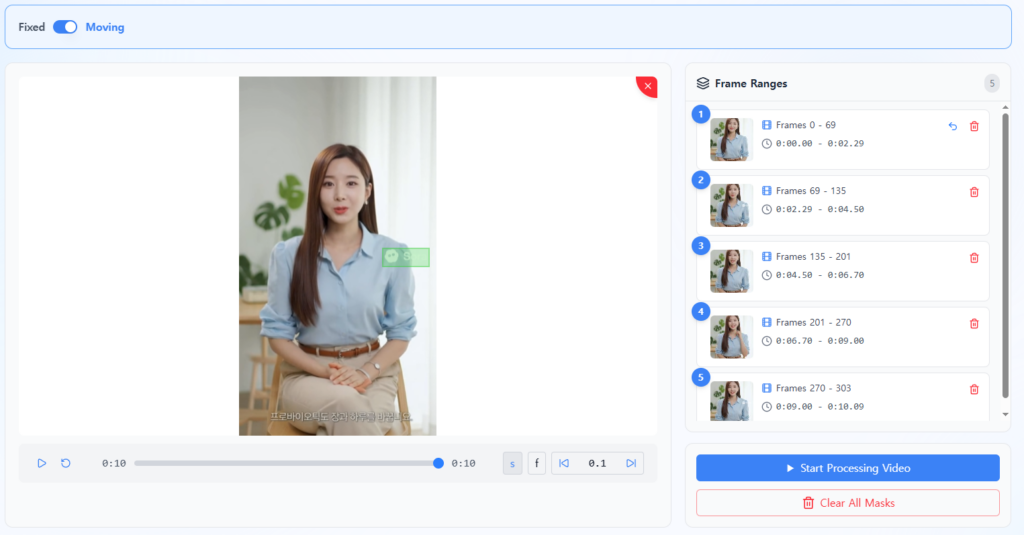Delete frame range 69 - 135
Viewport: 1024px width, 535px height.
[974, 192]
